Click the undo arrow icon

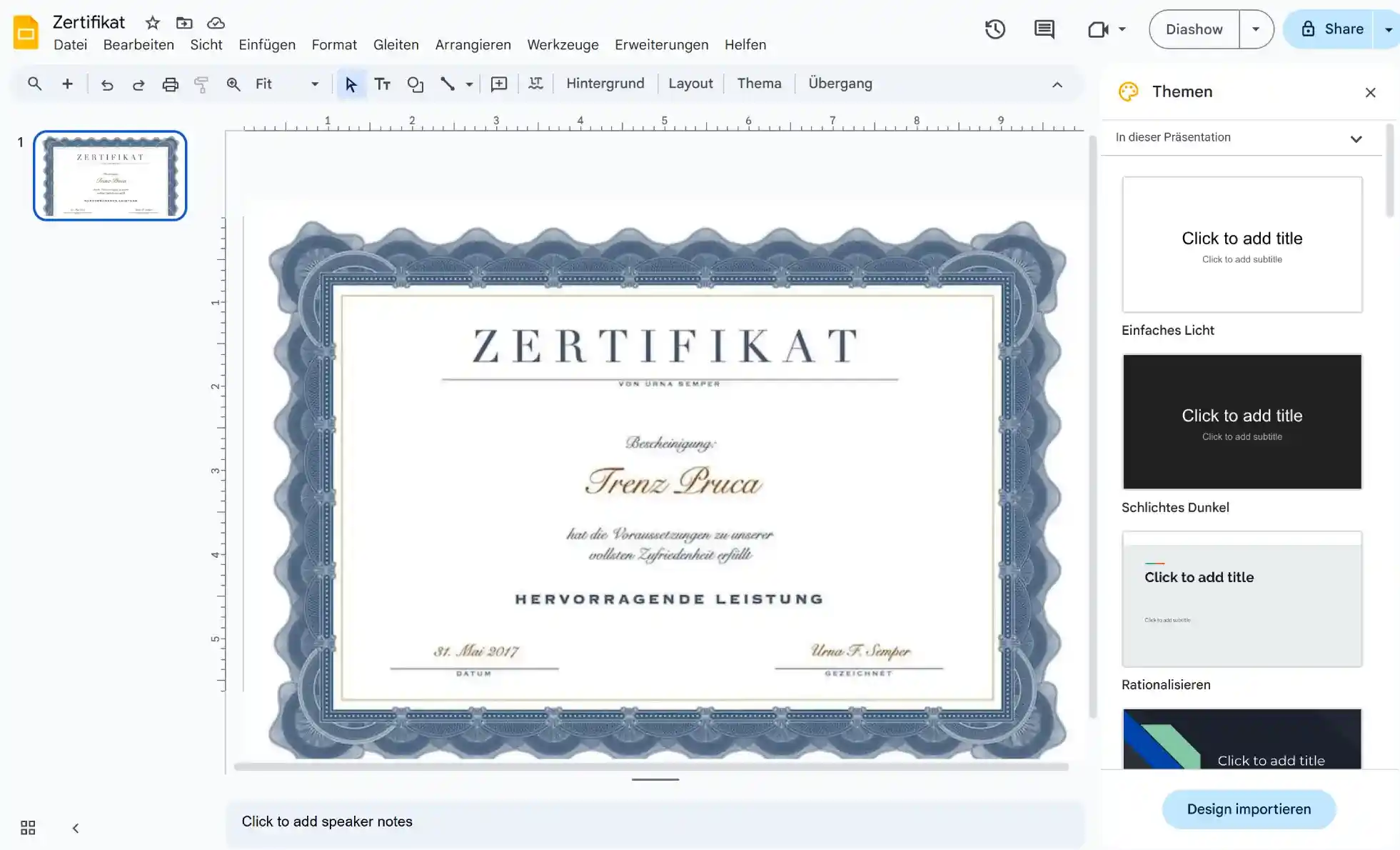(107, 84)
